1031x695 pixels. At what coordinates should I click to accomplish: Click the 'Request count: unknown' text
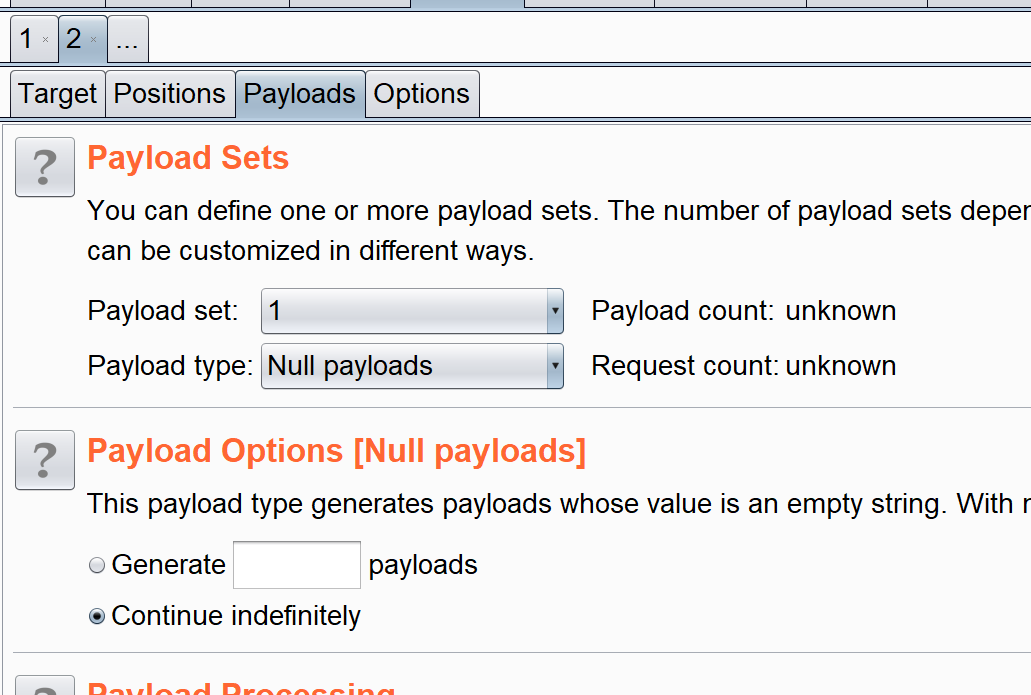[x=743, y=366]
